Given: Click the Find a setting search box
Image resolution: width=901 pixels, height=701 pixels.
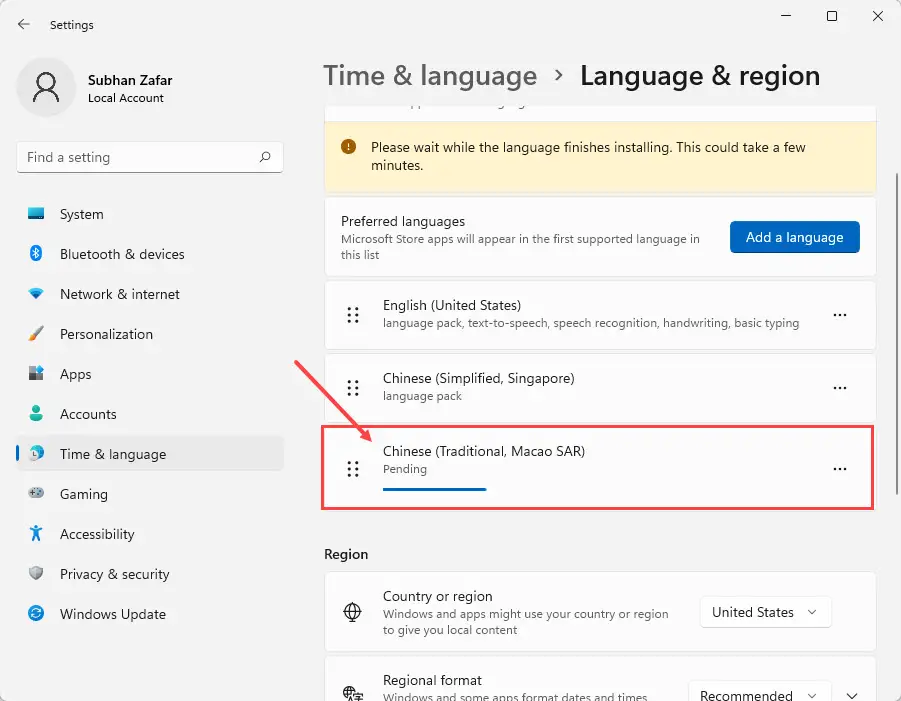Looking at the screenshot, I should point(150,157).
